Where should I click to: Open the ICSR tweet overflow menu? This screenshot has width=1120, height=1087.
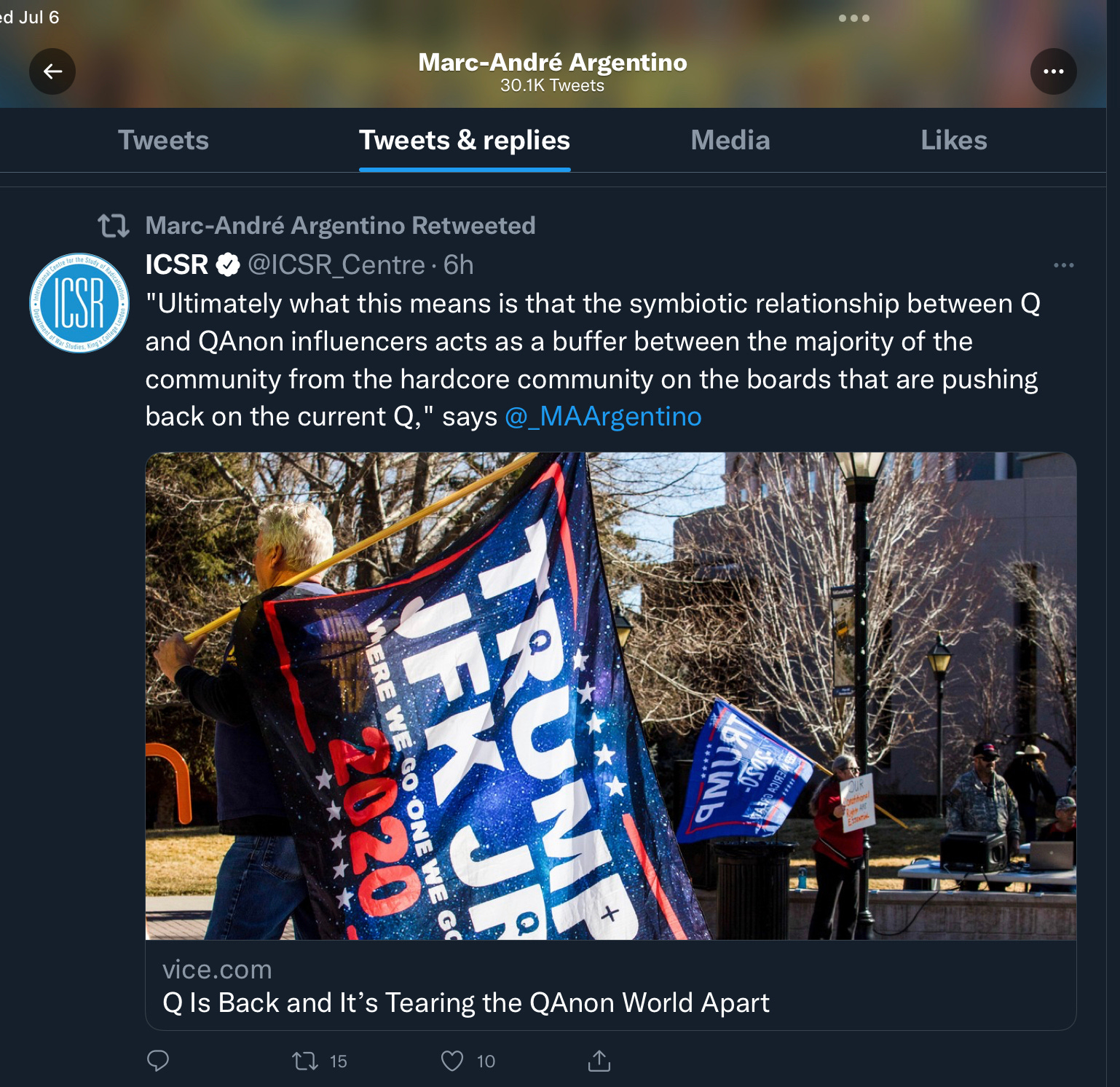pos(1063,265)
